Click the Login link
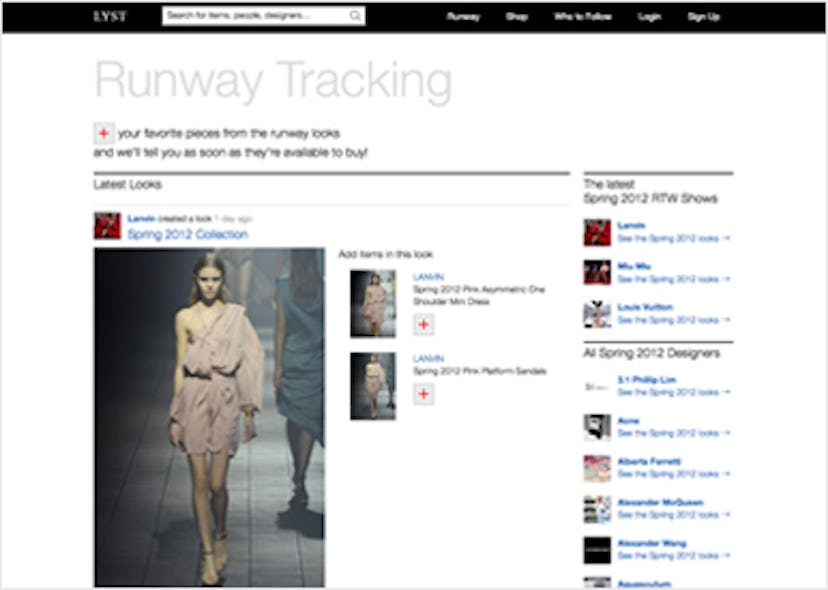This screenshot has width=828, height=590. [x=649, y=17]
